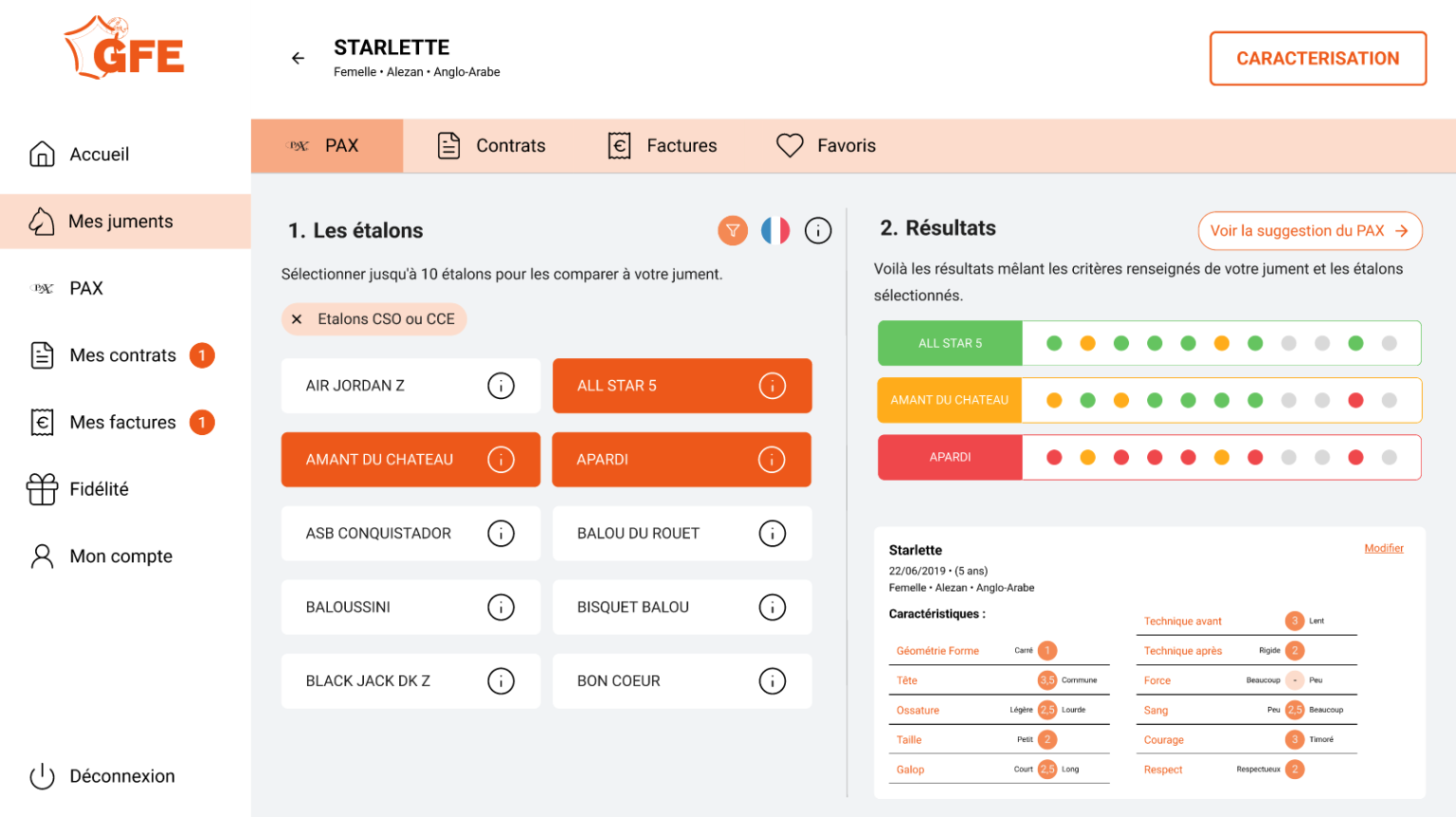Image resolution: width=1456 pixels, height=817 pixels.
Task: Open info icon beside Les étalons heading
Action: (817, 230)
